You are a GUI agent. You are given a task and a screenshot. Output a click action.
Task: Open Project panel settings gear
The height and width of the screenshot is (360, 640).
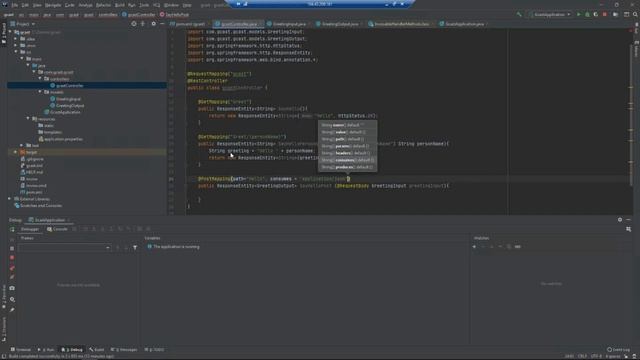153,24
